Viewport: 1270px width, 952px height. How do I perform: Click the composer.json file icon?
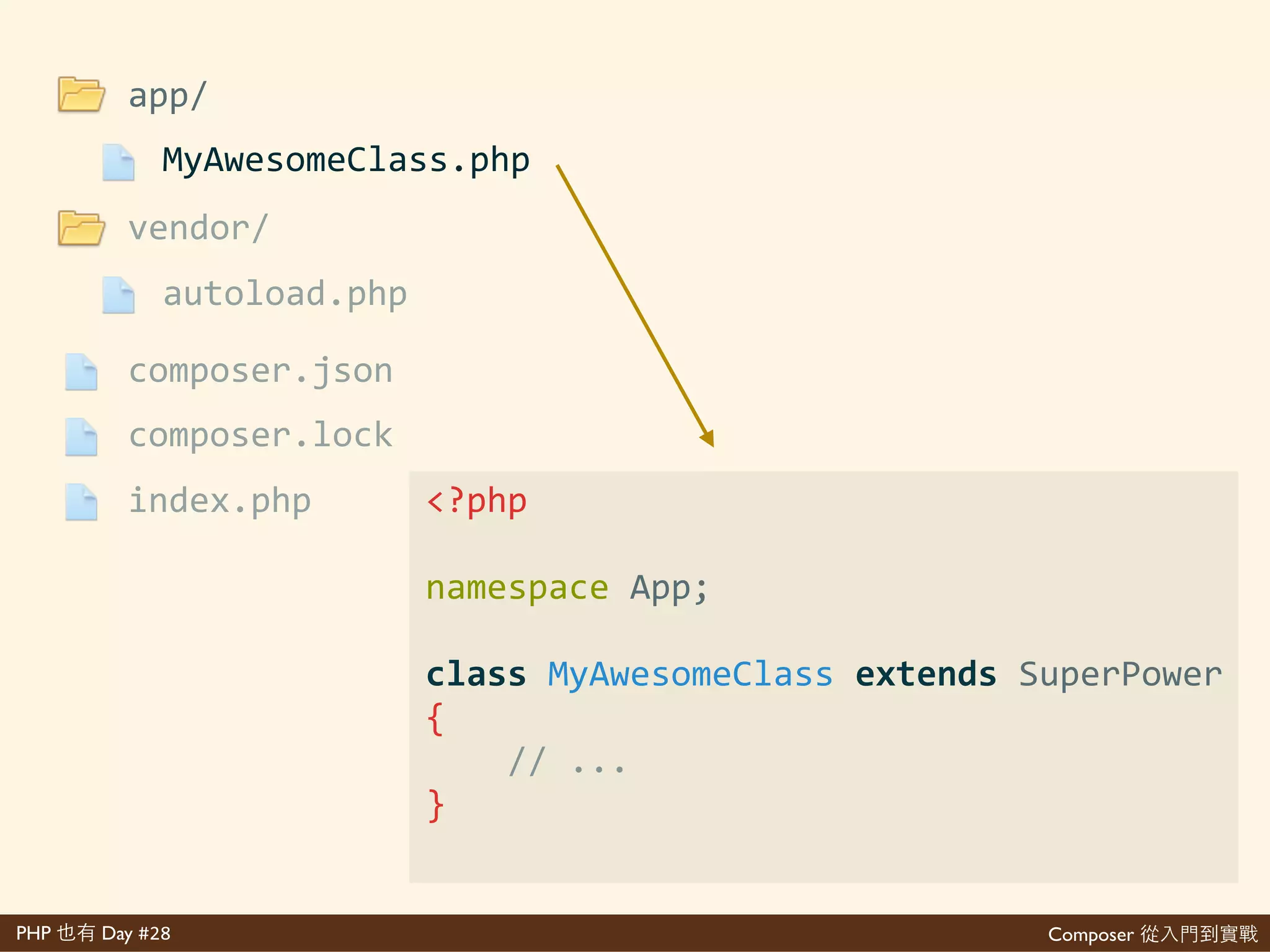(81, 372)
